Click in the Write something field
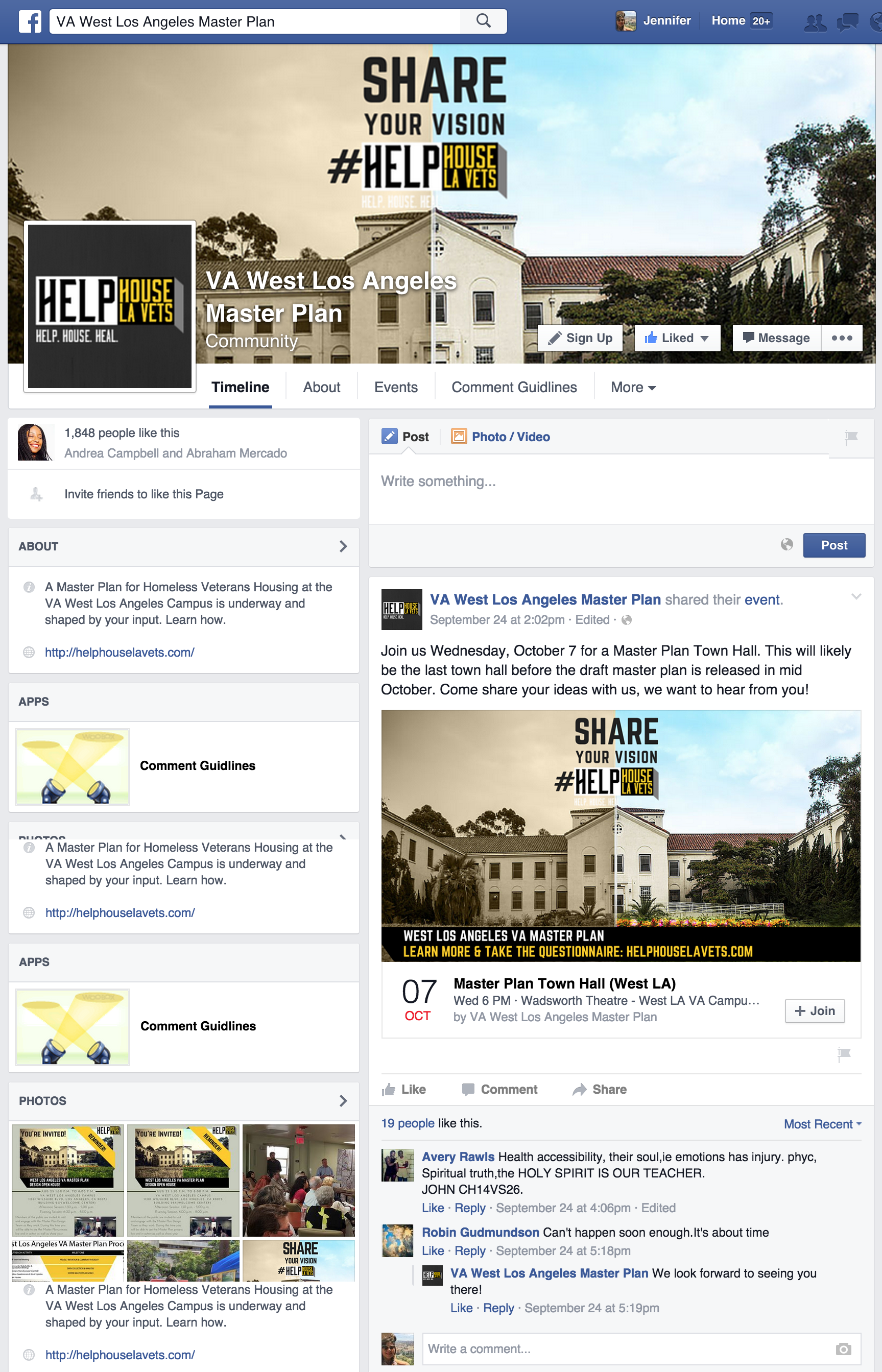The image size is (882, 1372). tap(622, 490)
